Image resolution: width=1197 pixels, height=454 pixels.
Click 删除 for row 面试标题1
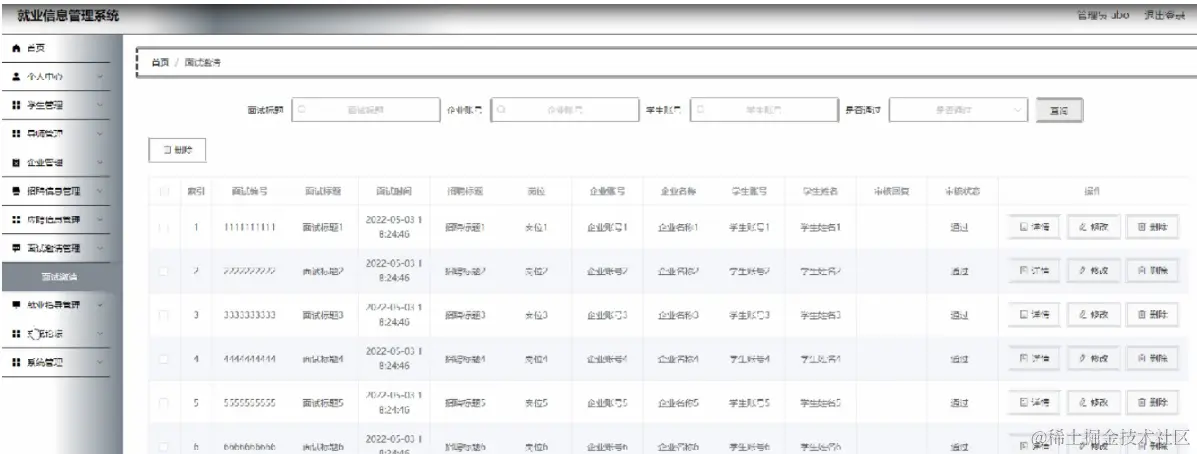coord(1152,227)
